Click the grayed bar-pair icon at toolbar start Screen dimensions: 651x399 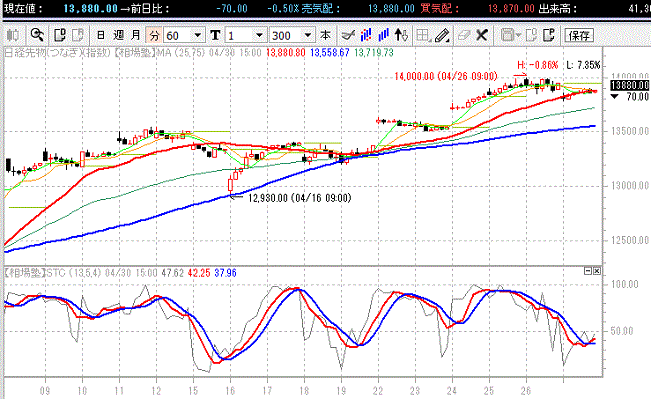tap(13, 35)
